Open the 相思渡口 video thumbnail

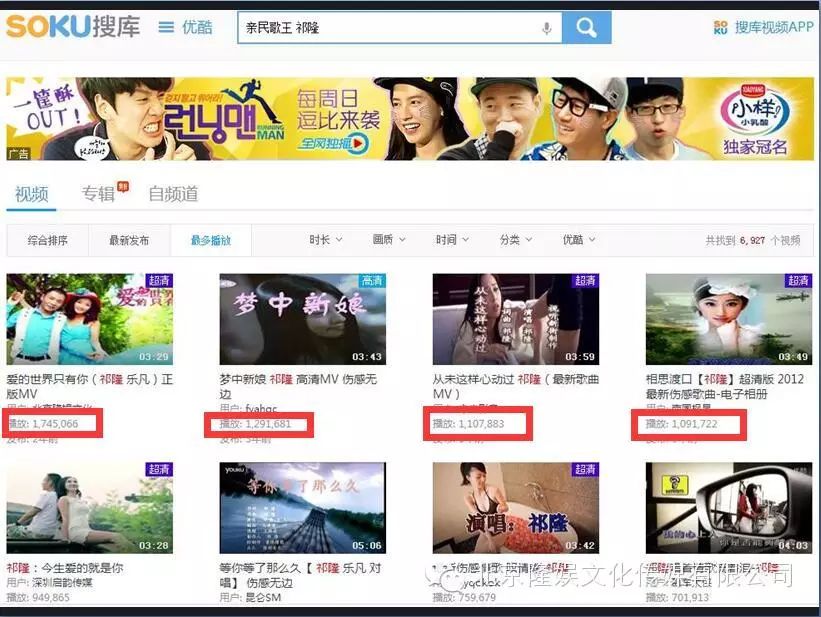coord(729,319)
